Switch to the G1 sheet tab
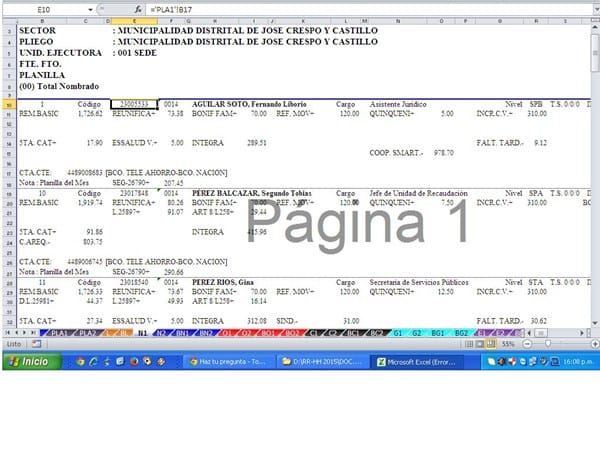This screenshot has width=600, height=450. [398, 333]
